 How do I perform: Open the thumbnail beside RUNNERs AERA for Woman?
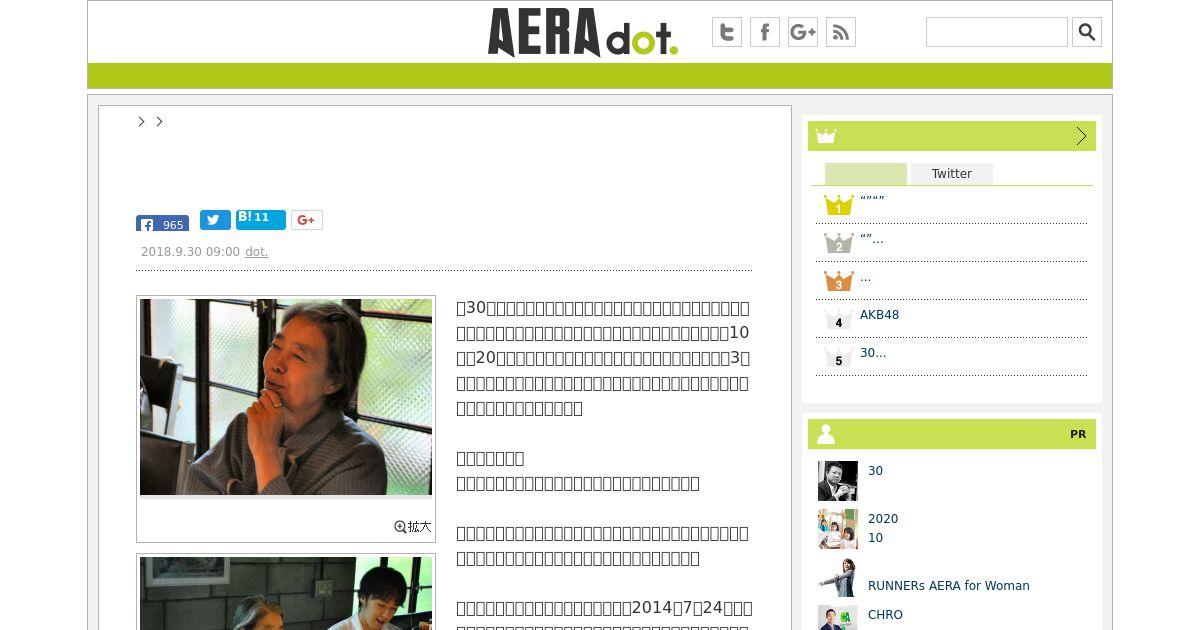tap(838, 577)
